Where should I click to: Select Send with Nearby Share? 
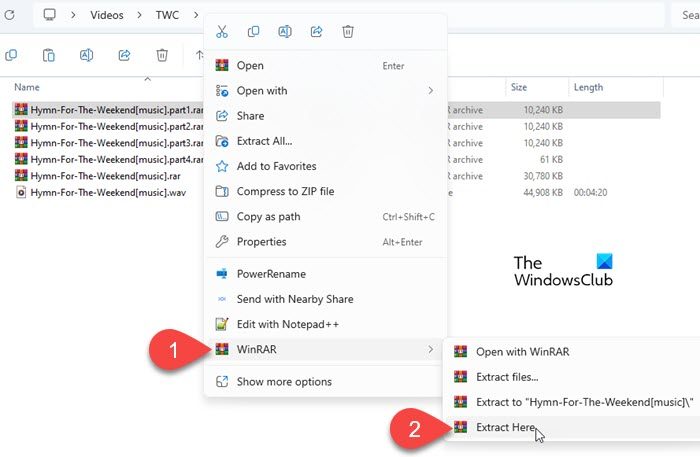pos(325,299)
